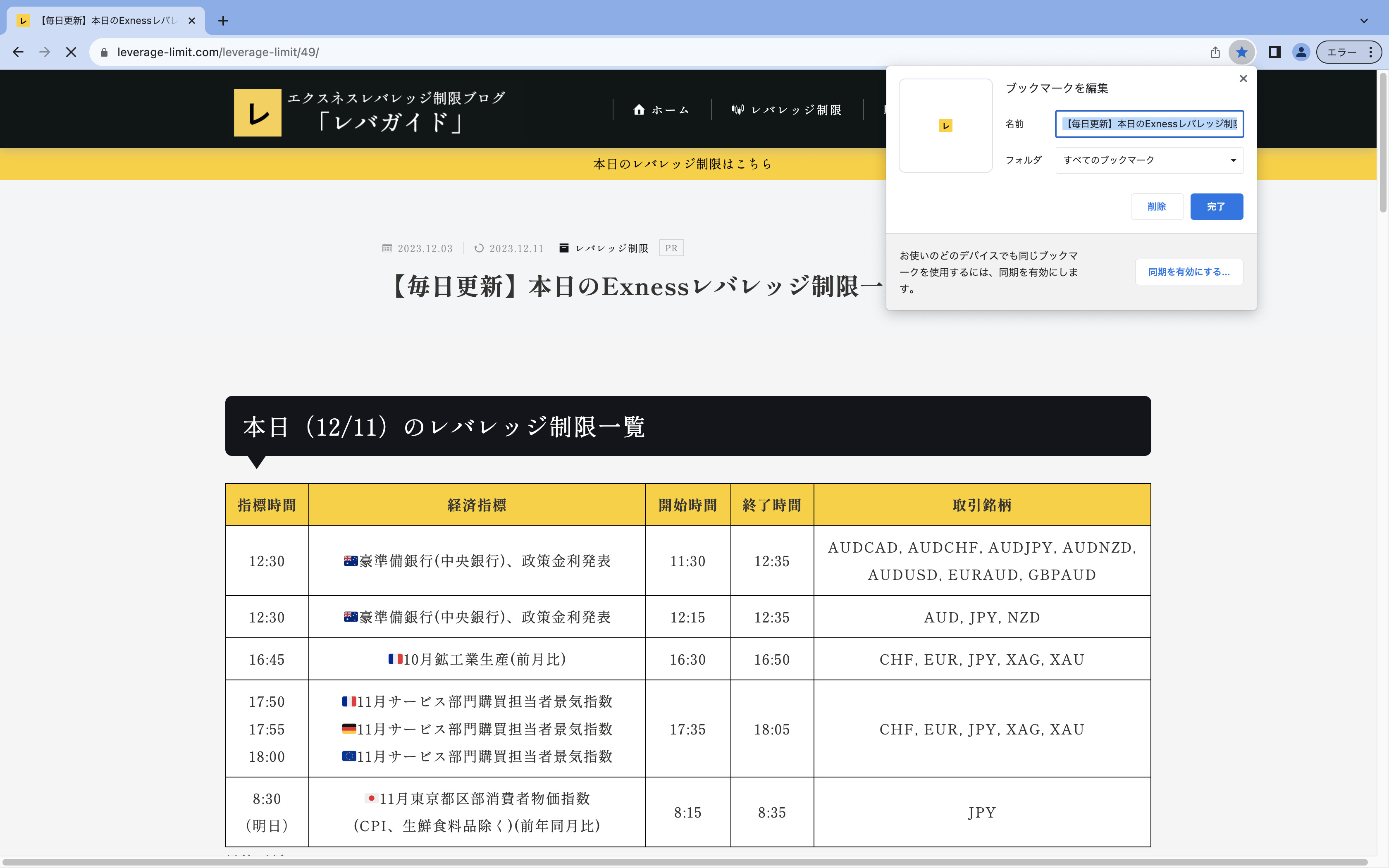Open the side panel icon
Viewport: 1389px width, 868px height.
(1274, 52)
